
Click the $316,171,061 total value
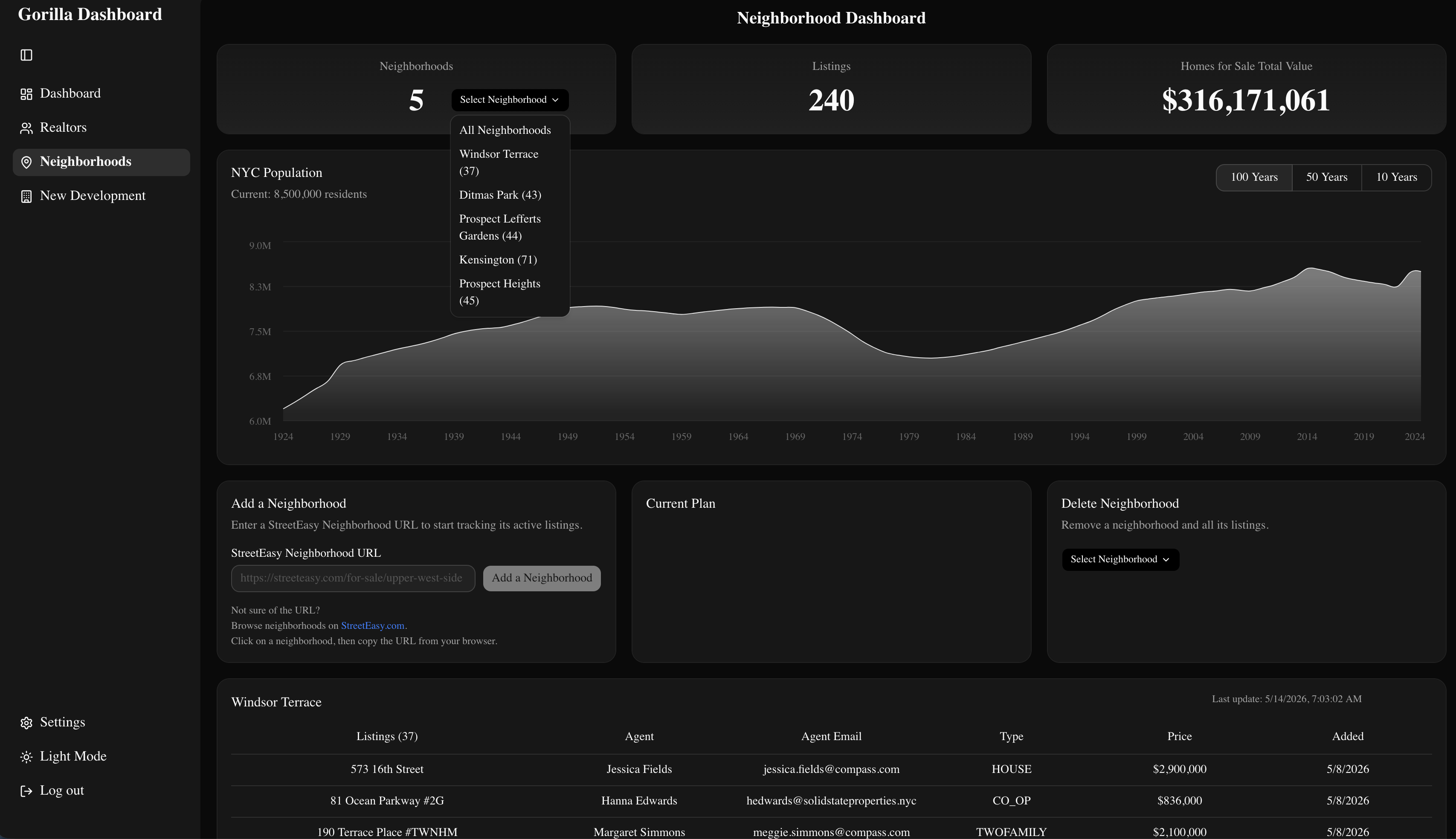click(1246, 100)
